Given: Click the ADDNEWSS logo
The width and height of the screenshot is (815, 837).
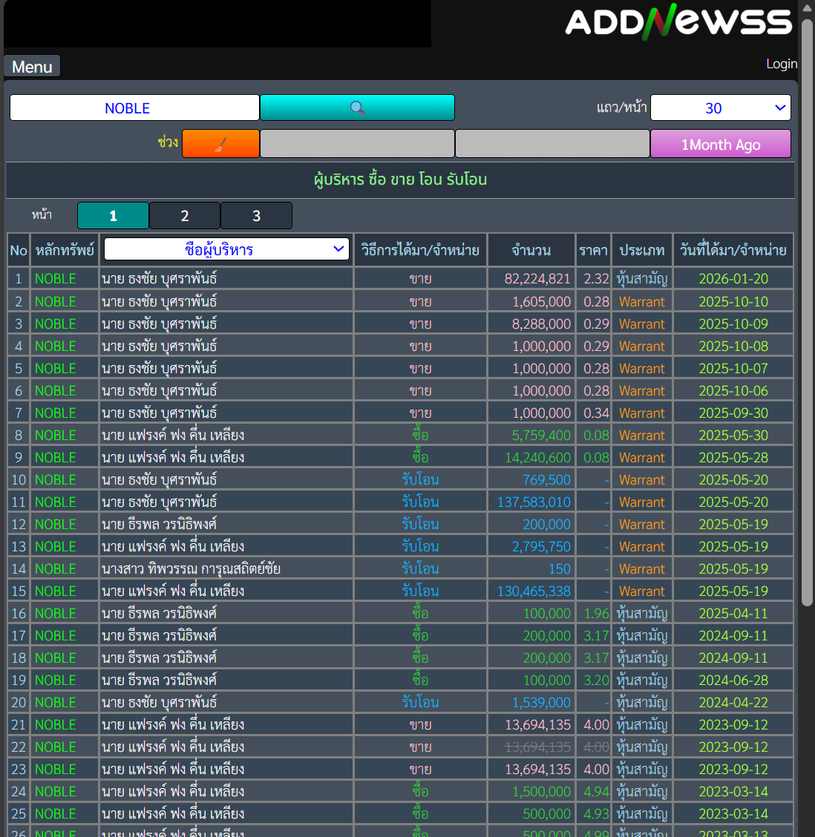Looking at the screenshot, I should coord(678,22).
